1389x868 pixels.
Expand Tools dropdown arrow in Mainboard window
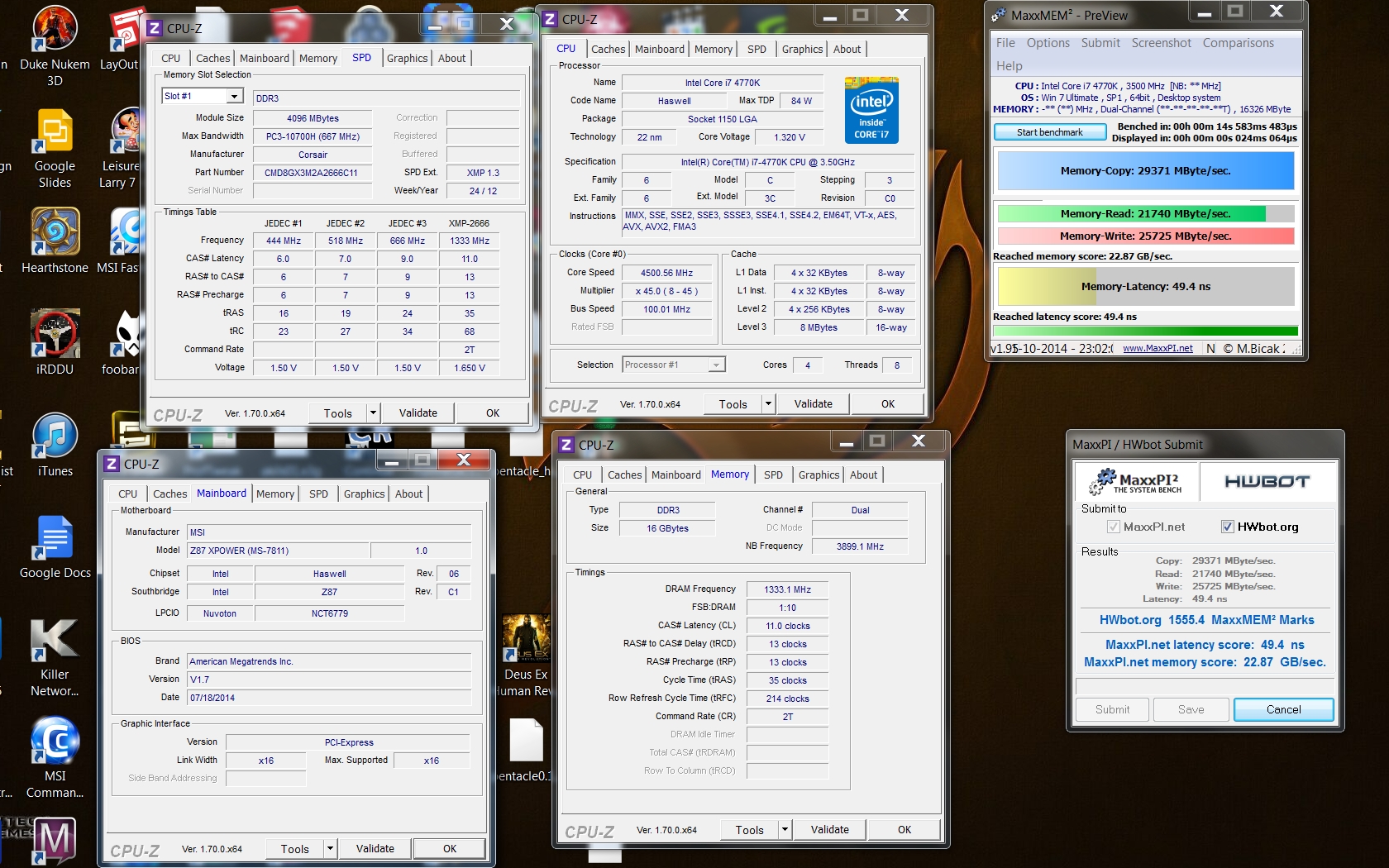pyautogui.click(x=330, y=848)
